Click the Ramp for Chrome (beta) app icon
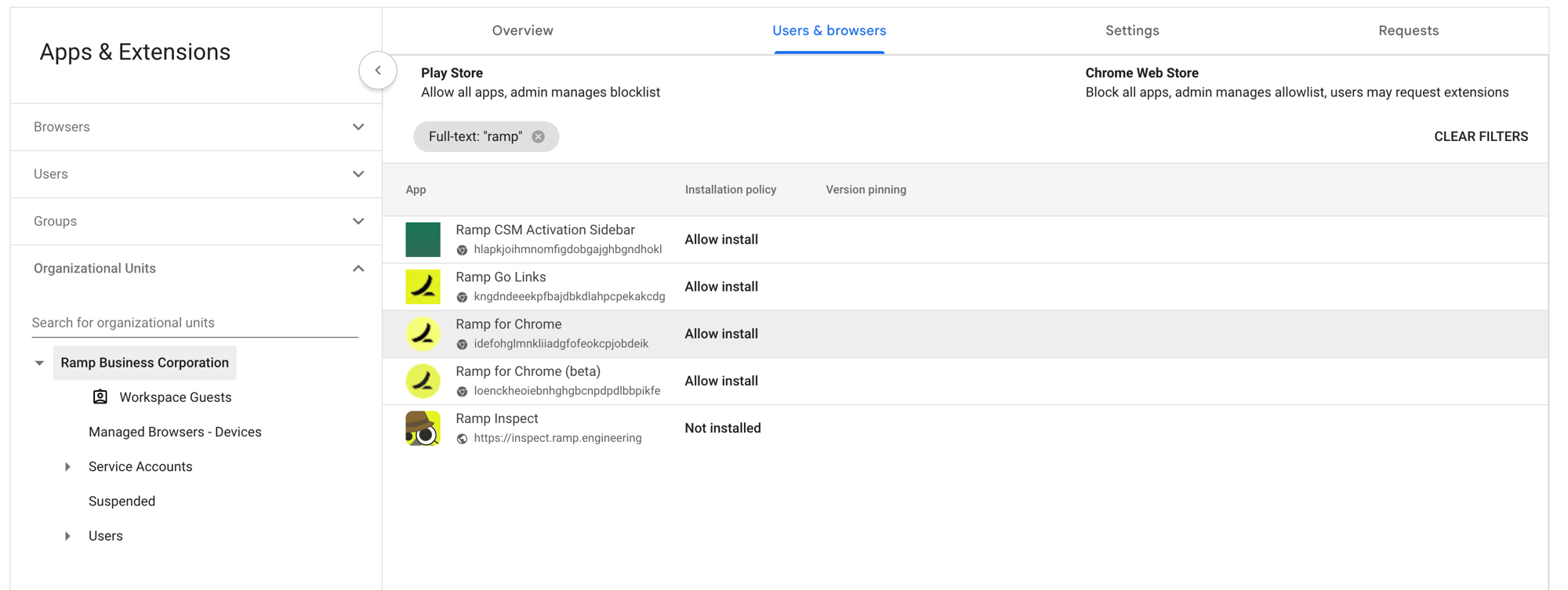 pos(423,381)
